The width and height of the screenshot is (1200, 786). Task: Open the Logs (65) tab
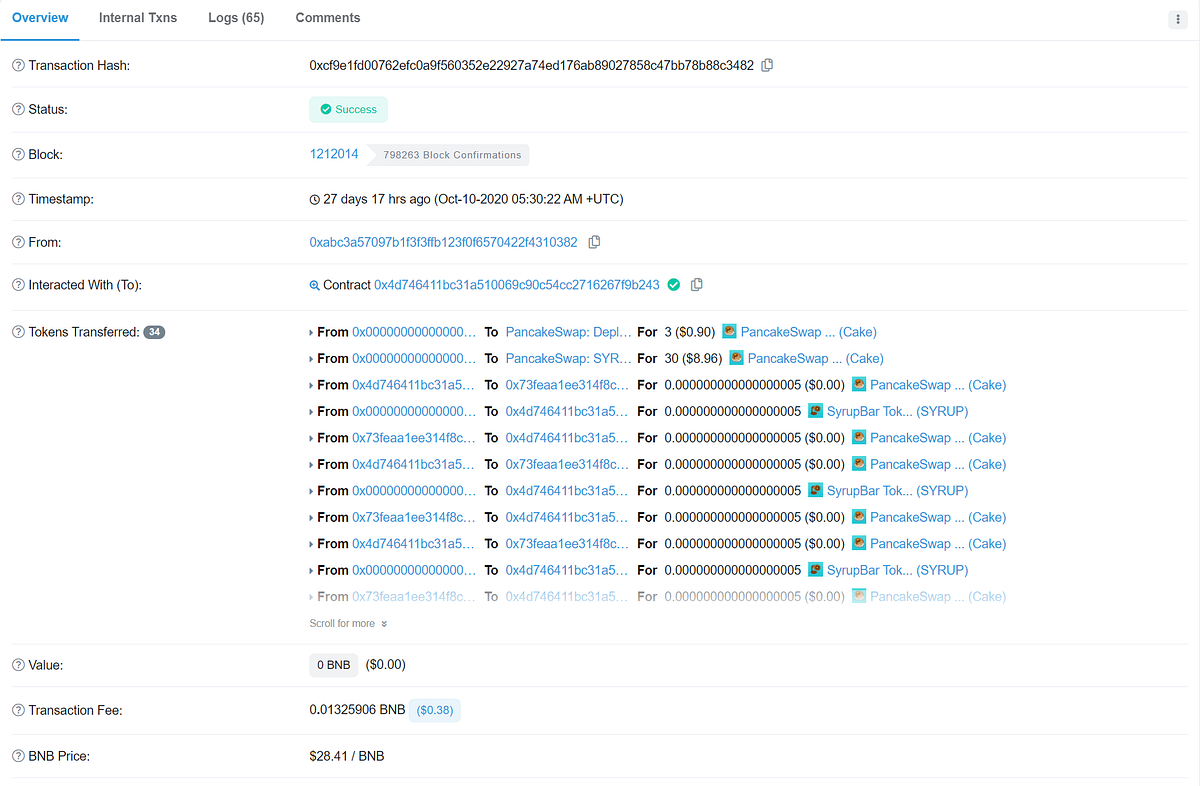pyautogui.click(x=235, y=17)
